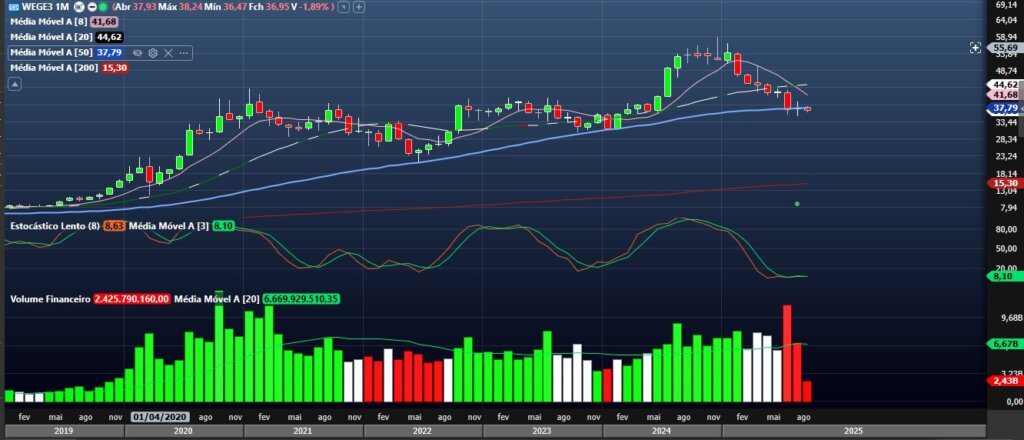Click the minus circle icon beside WEGE3
The width and height of the screenshot is (1024, 440).
click(x=91, y=5)
